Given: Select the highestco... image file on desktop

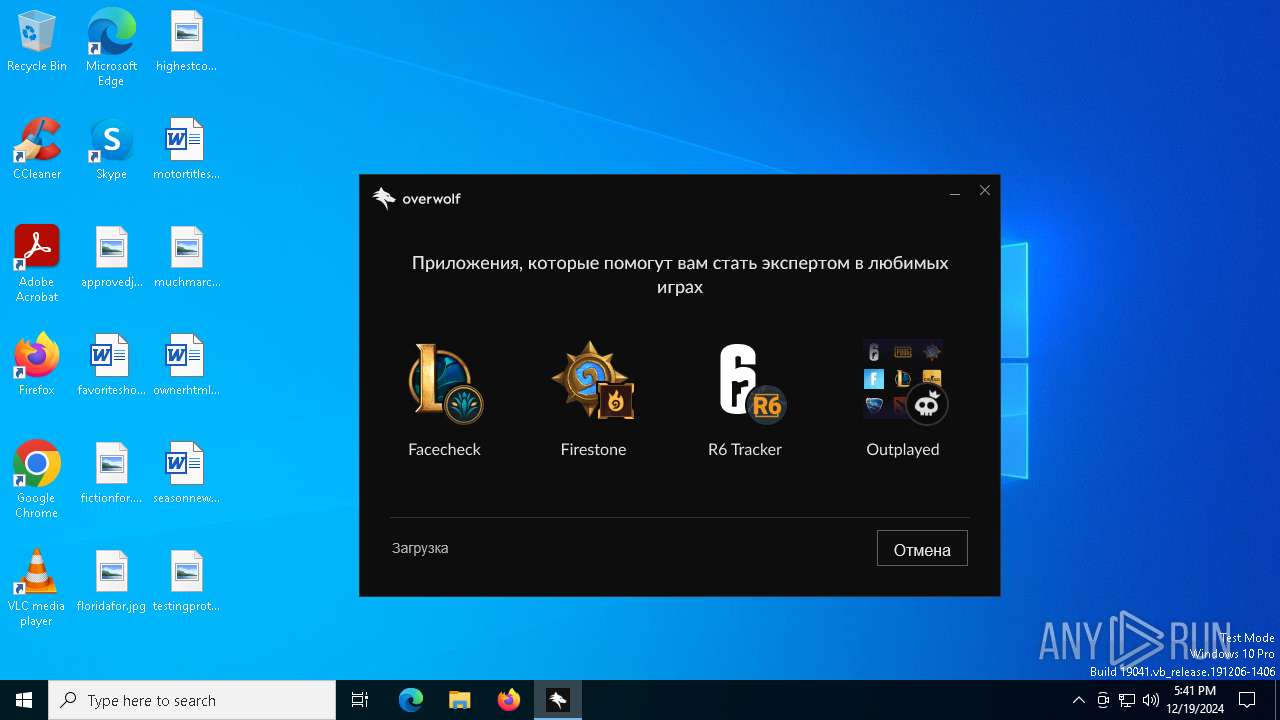Looking at the screenshot, I should coord(186,41).
